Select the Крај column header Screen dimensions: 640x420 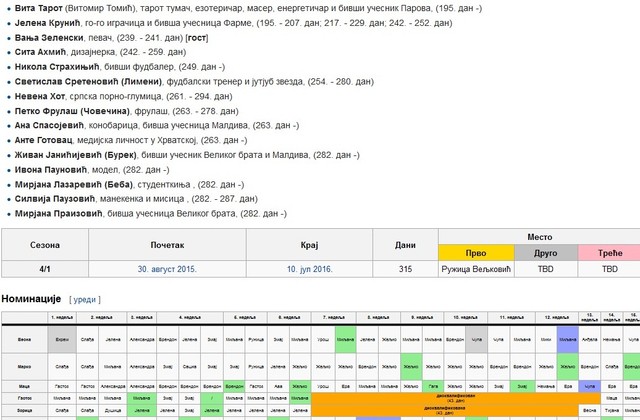coord(309,245)
